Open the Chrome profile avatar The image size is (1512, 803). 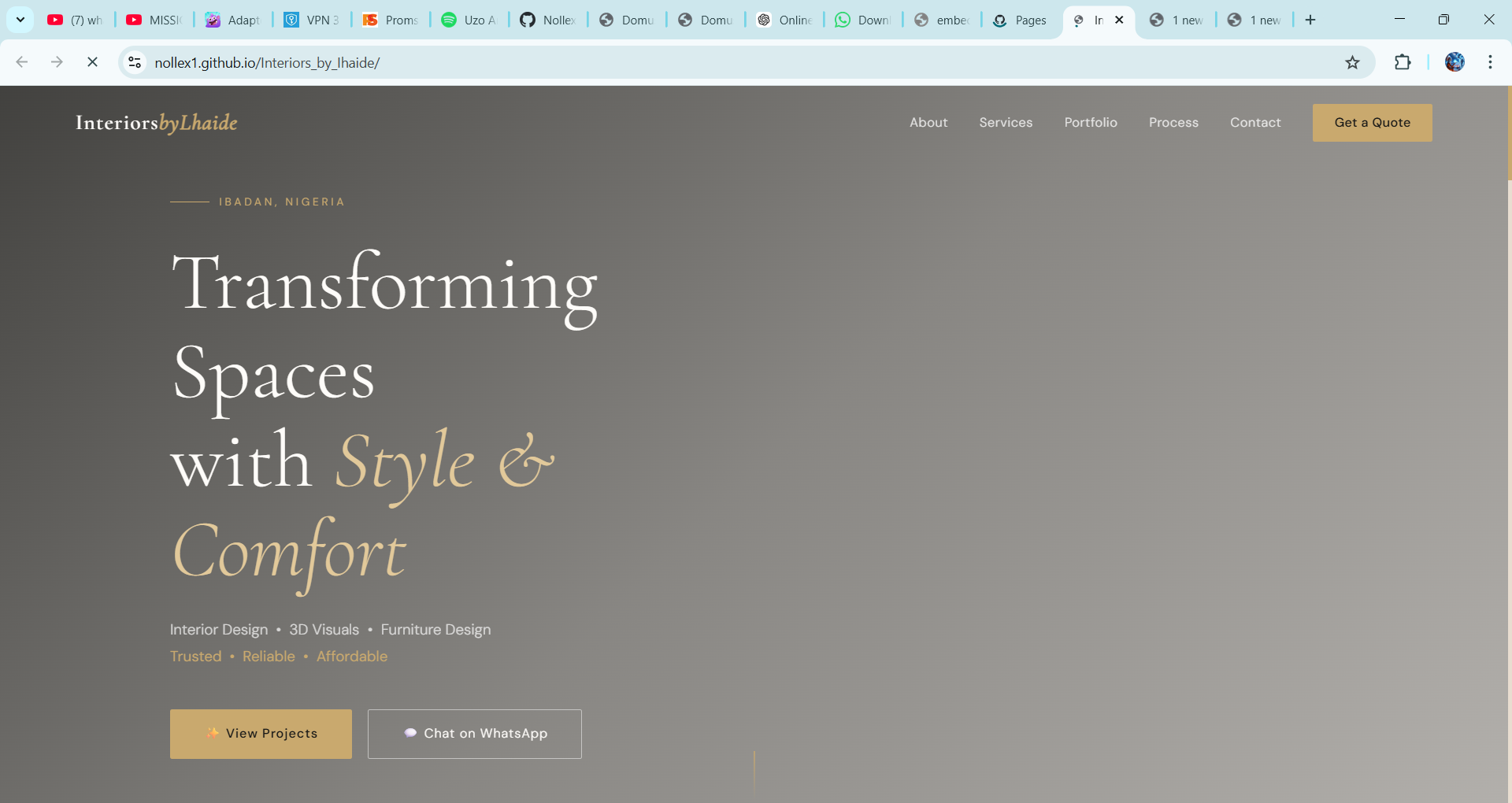pos(1455,62)
